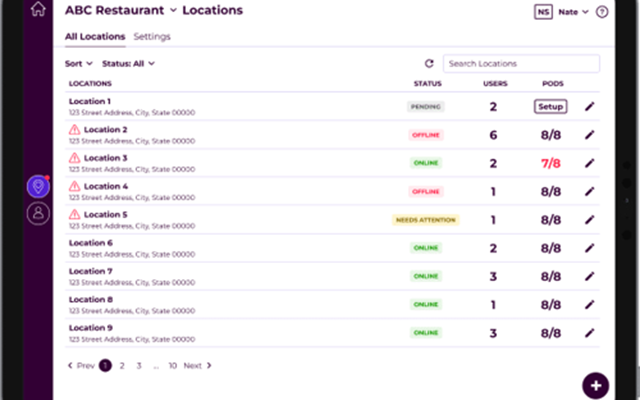This screenshot has width=640, height=400.
Task: Click Setup button for Location 1
Action: 550,107
